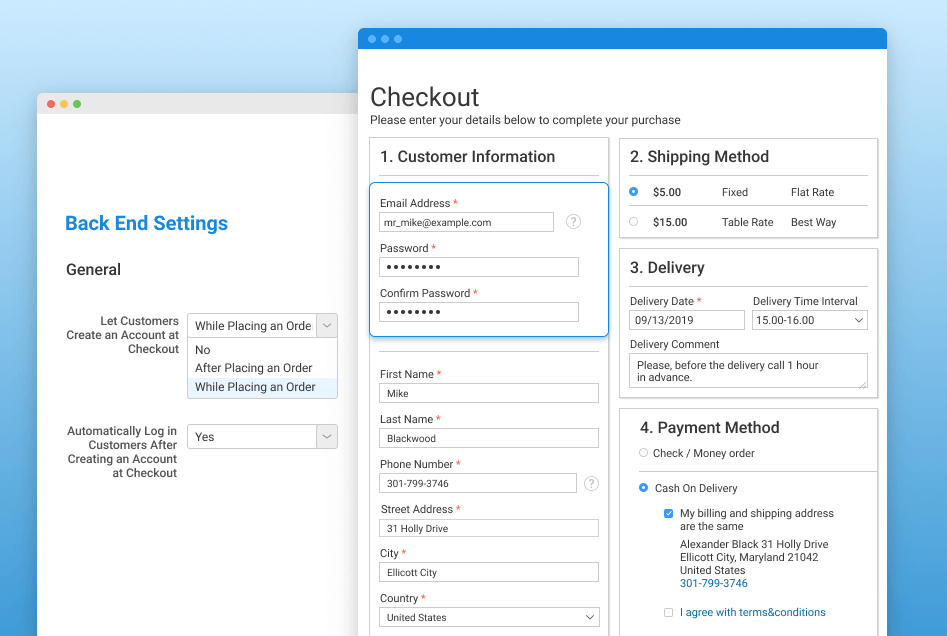Click the red close dot on settings window

coord(51,104)
